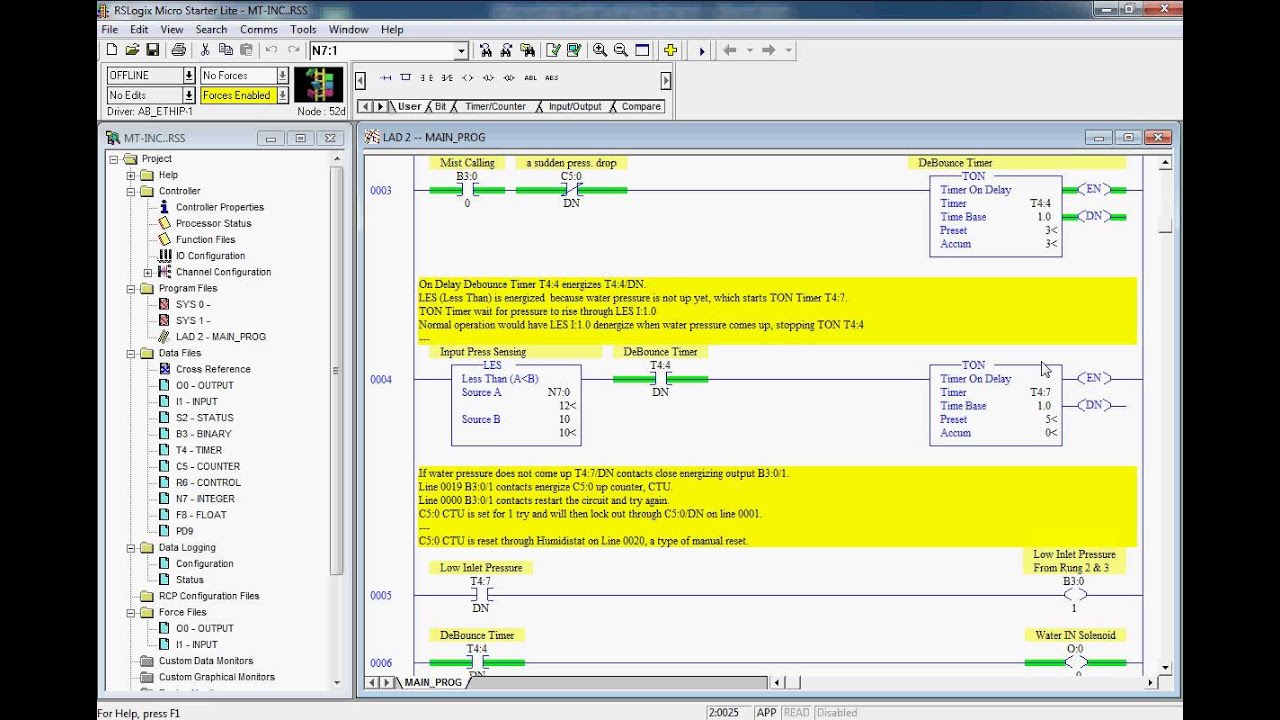The width and height of the screenshot is (1280, 720).
Task: Create a new file via toolbar
Action: 111,50
